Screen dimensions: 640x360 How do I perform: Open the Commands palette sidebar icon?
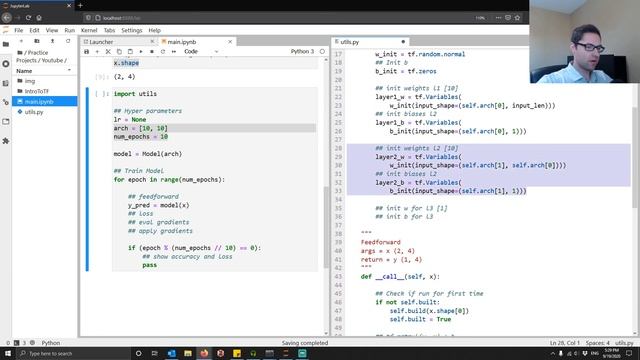(x=6, y=83)
